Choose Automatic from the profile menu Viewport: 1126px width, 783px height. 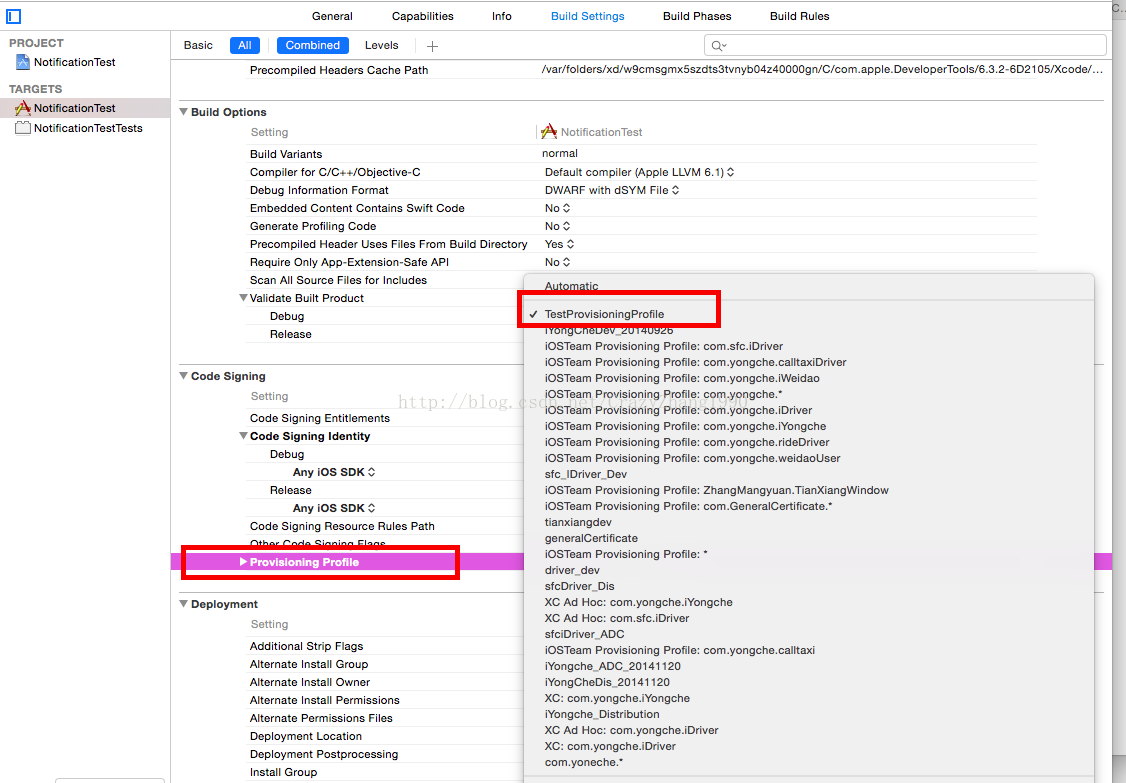571,286
